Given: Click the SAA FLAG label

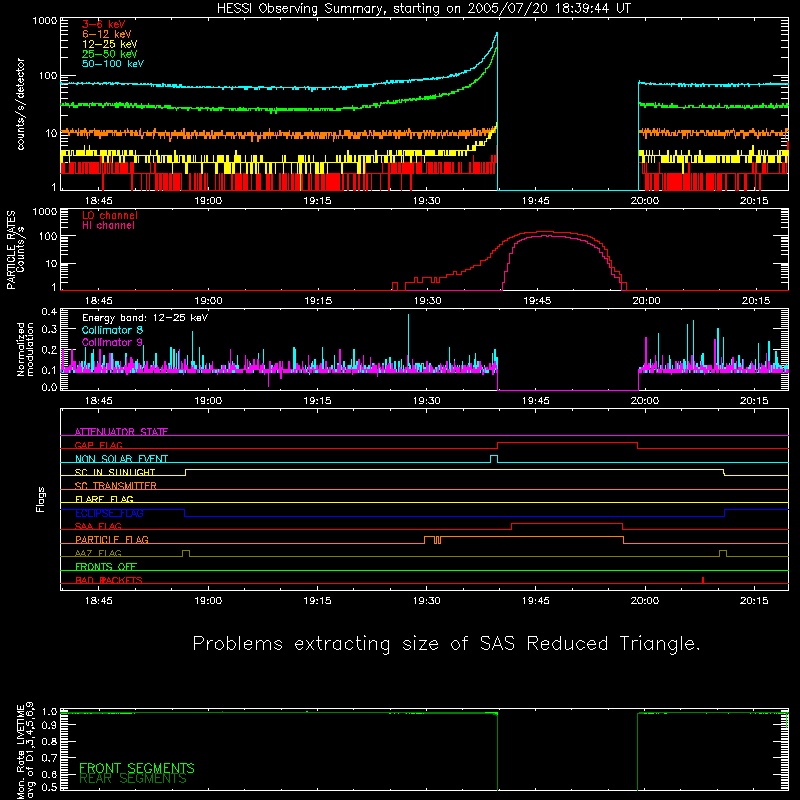Looking at the screenshot, I should [x=98, y=526].
